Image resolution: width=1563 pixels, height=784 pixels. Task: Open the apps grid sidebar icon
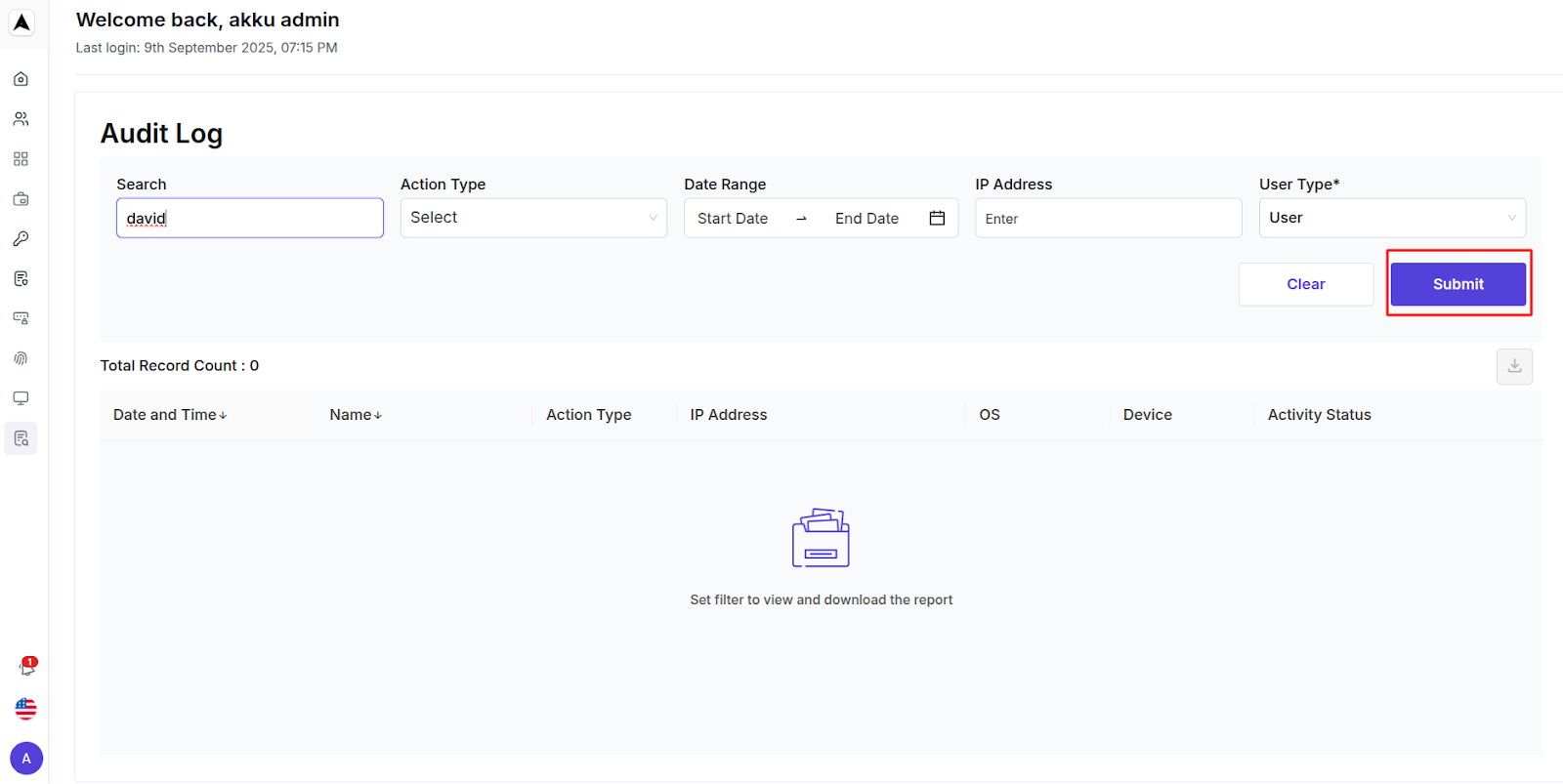pyautogui.click(x=21, y=159)
